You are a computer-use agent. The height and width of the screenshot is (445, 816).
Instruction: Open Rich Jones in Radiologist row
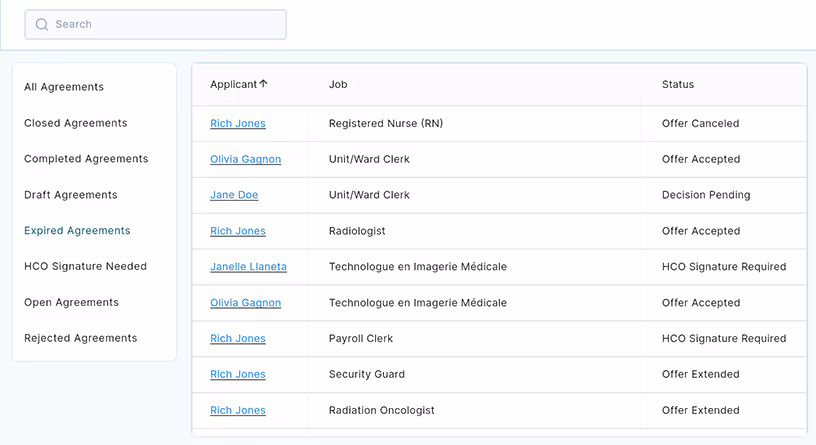click(x=238, y=231)
